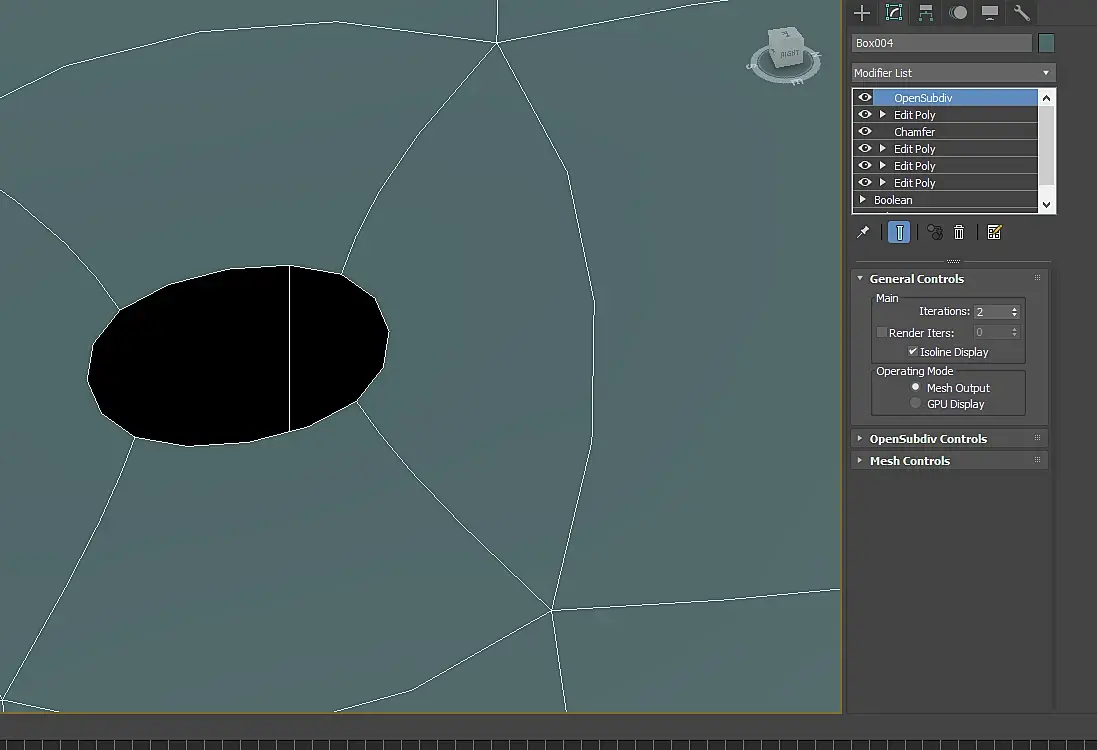1097x750 pixels.
Task: Select GPU Display operating mode
Action: click(916, 404)
